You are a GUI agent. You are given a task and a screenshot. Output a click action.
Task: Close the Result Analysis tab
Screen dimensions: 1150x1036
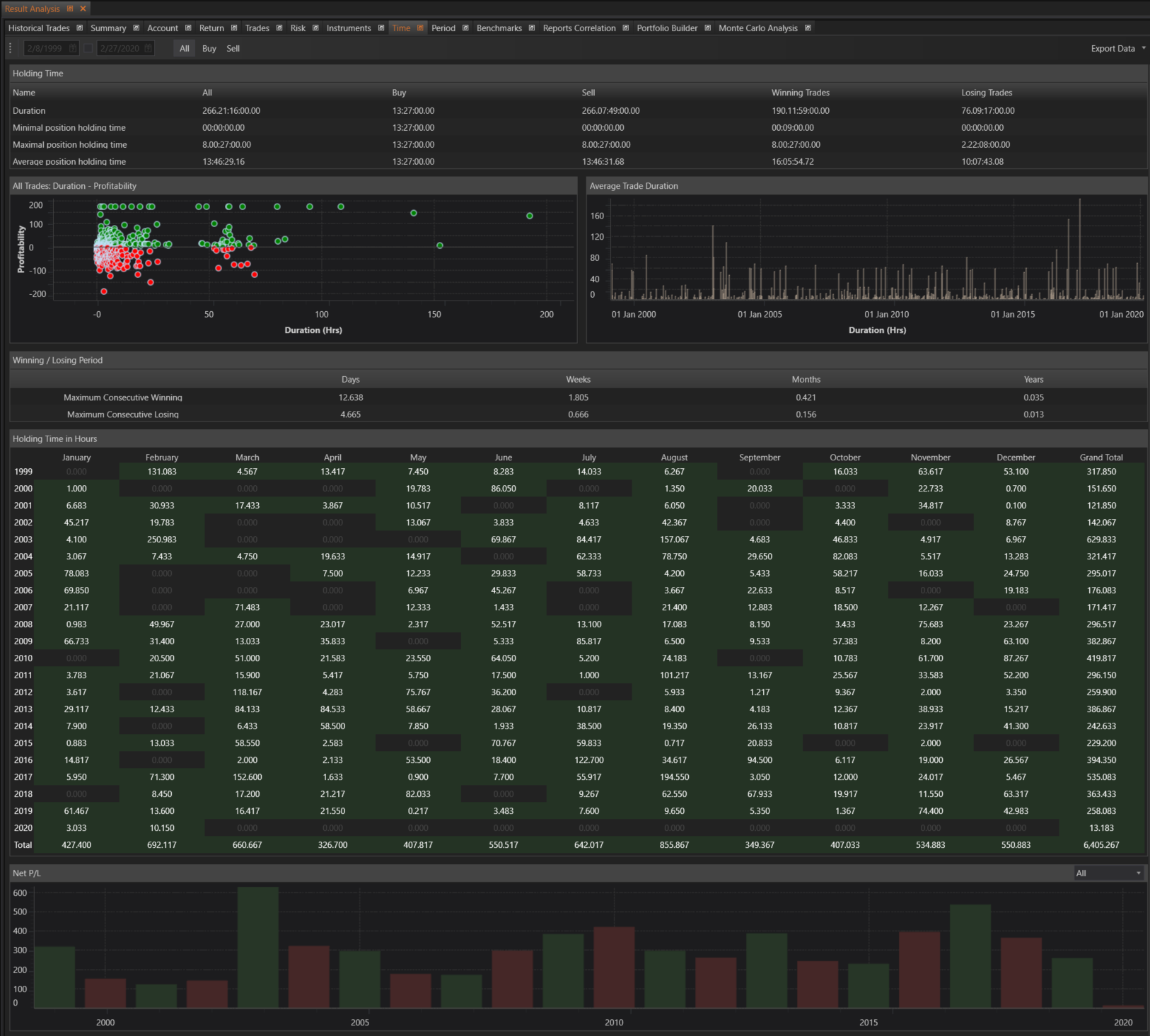click(x=83, y=8)
